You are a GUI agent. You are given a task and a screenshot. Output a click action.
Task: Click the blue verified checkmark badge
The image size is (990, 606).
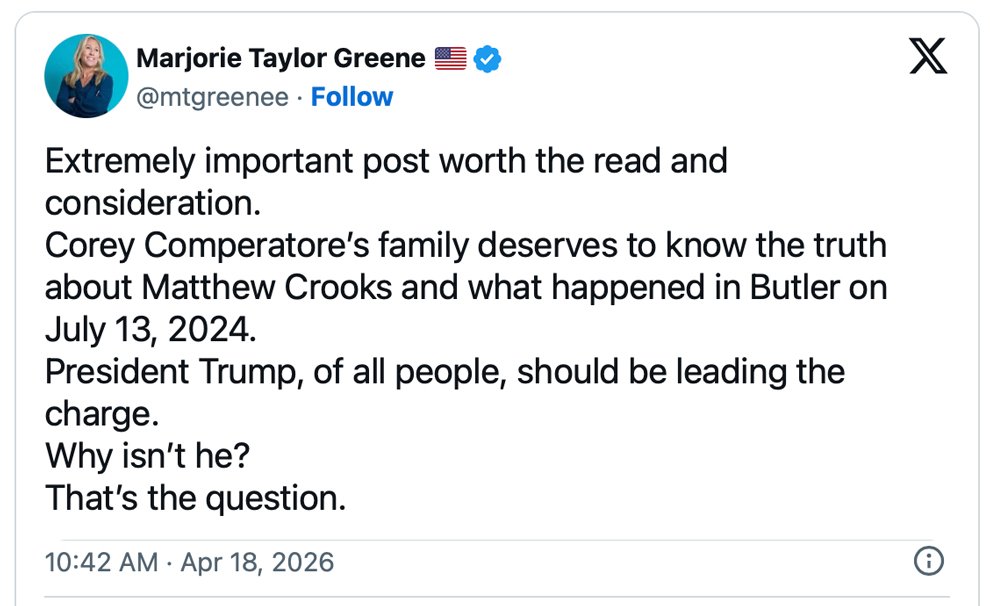tap(487, 59)
